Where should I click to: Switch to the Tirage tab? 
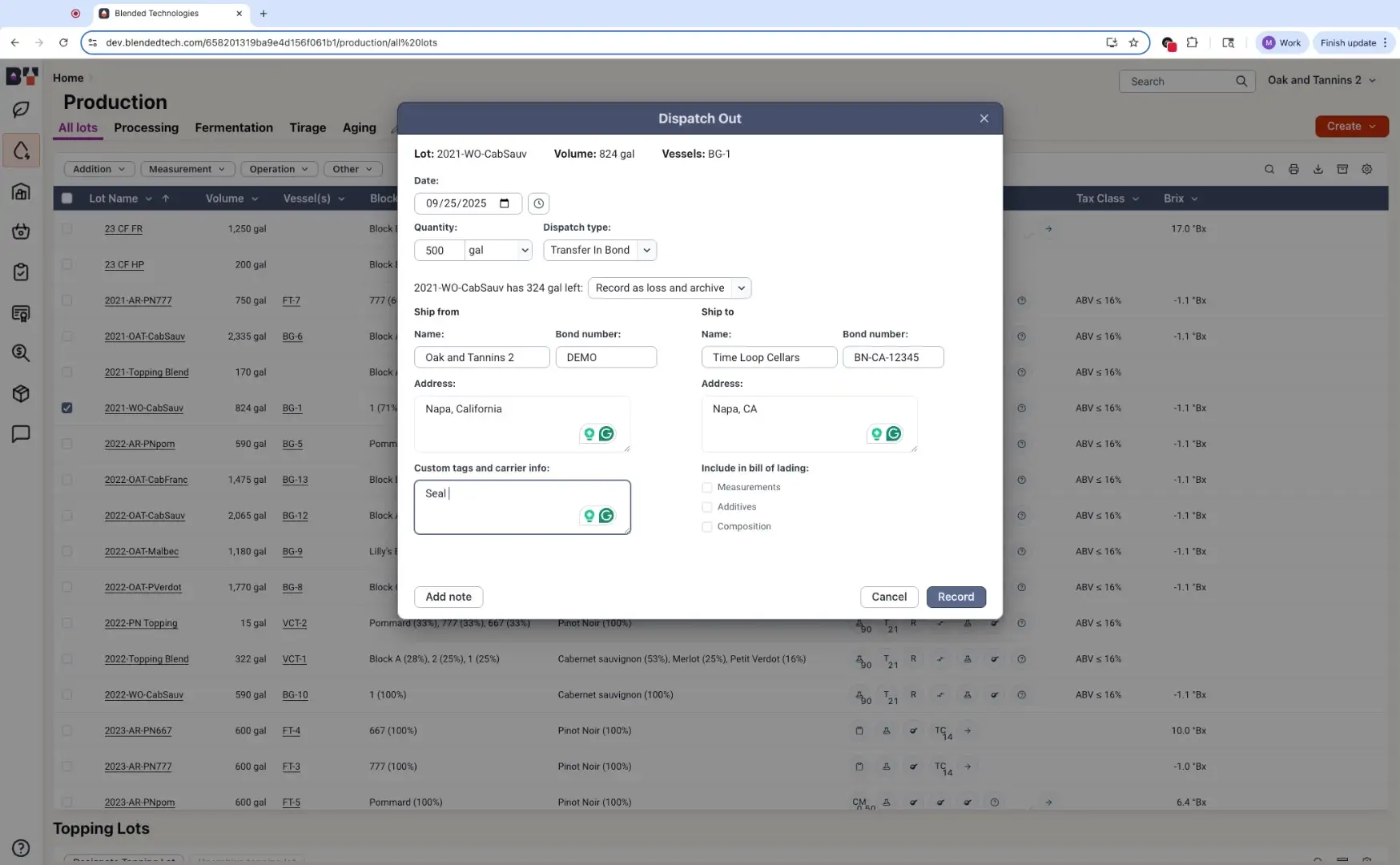click(308, 127)
